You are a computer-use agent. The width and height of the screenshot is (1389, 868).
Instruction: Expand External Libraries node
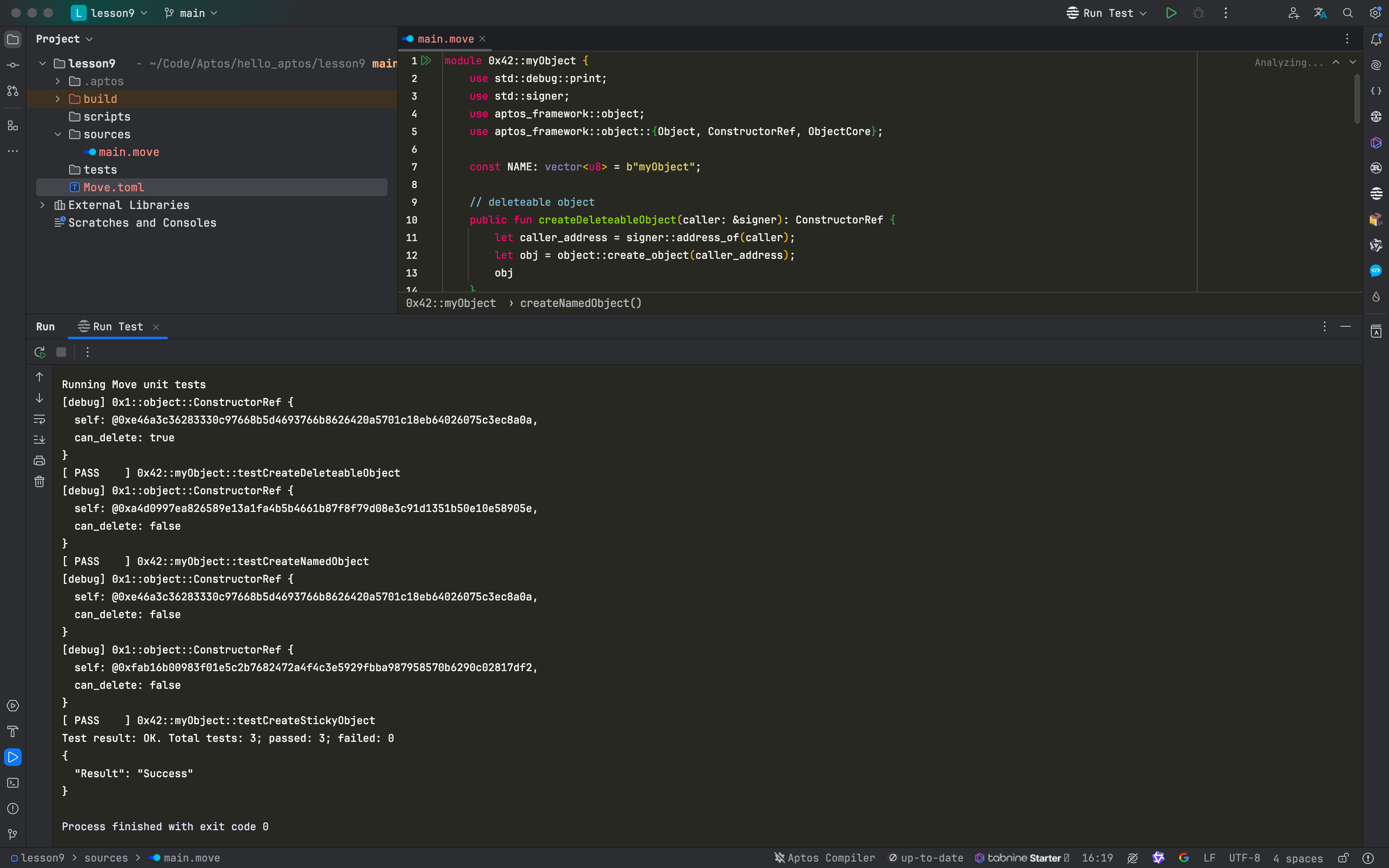[43, 205]
